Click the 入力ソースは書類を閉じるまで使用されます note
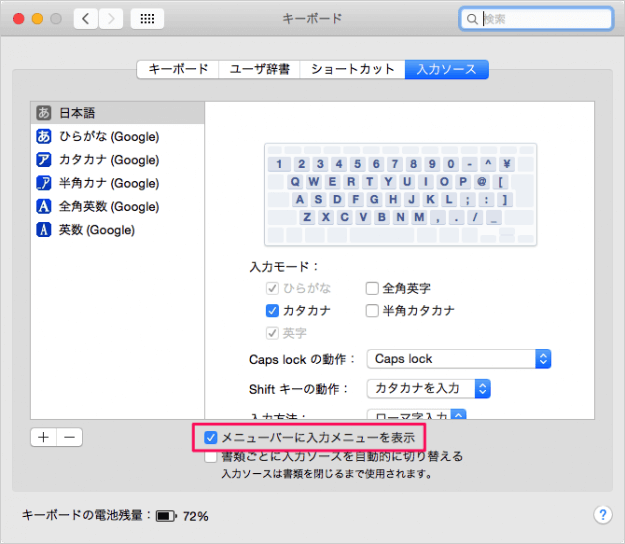625x544 pixels. point(327,474)
